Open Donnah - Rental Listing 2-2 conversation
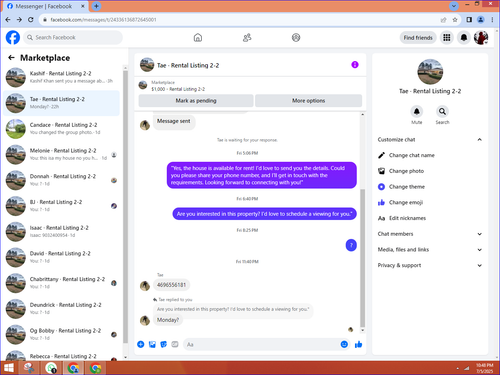 click(x=61, y=180)
